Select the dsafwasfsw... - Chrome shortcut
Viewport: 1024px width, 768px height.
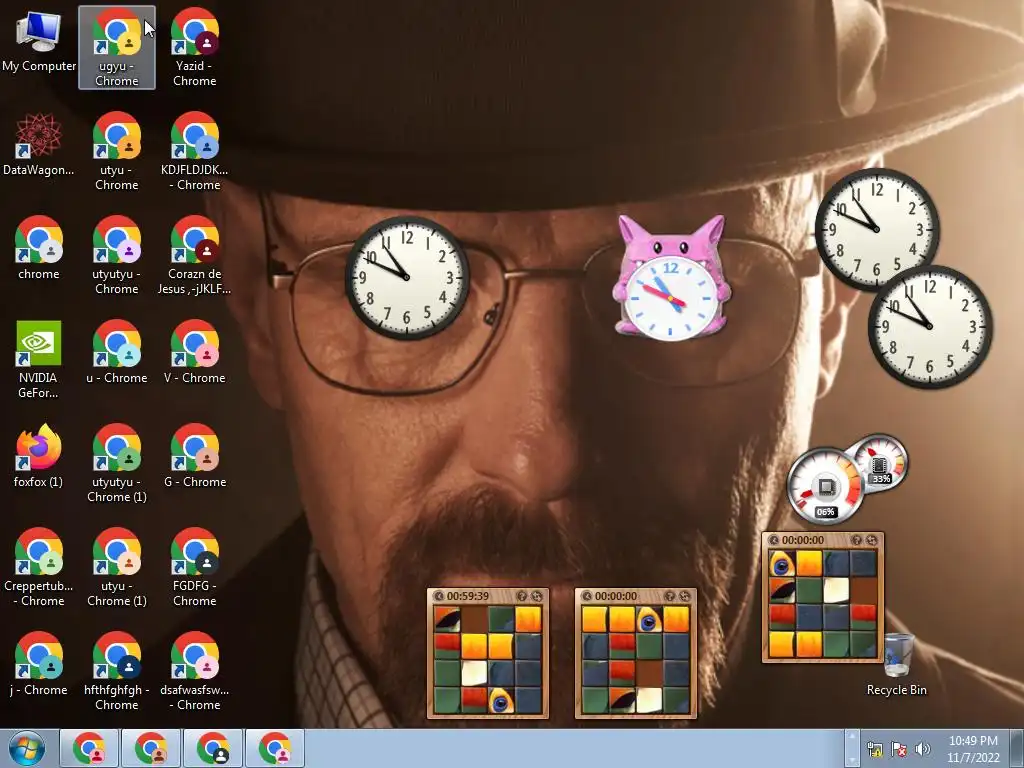(x=195, y=671)
